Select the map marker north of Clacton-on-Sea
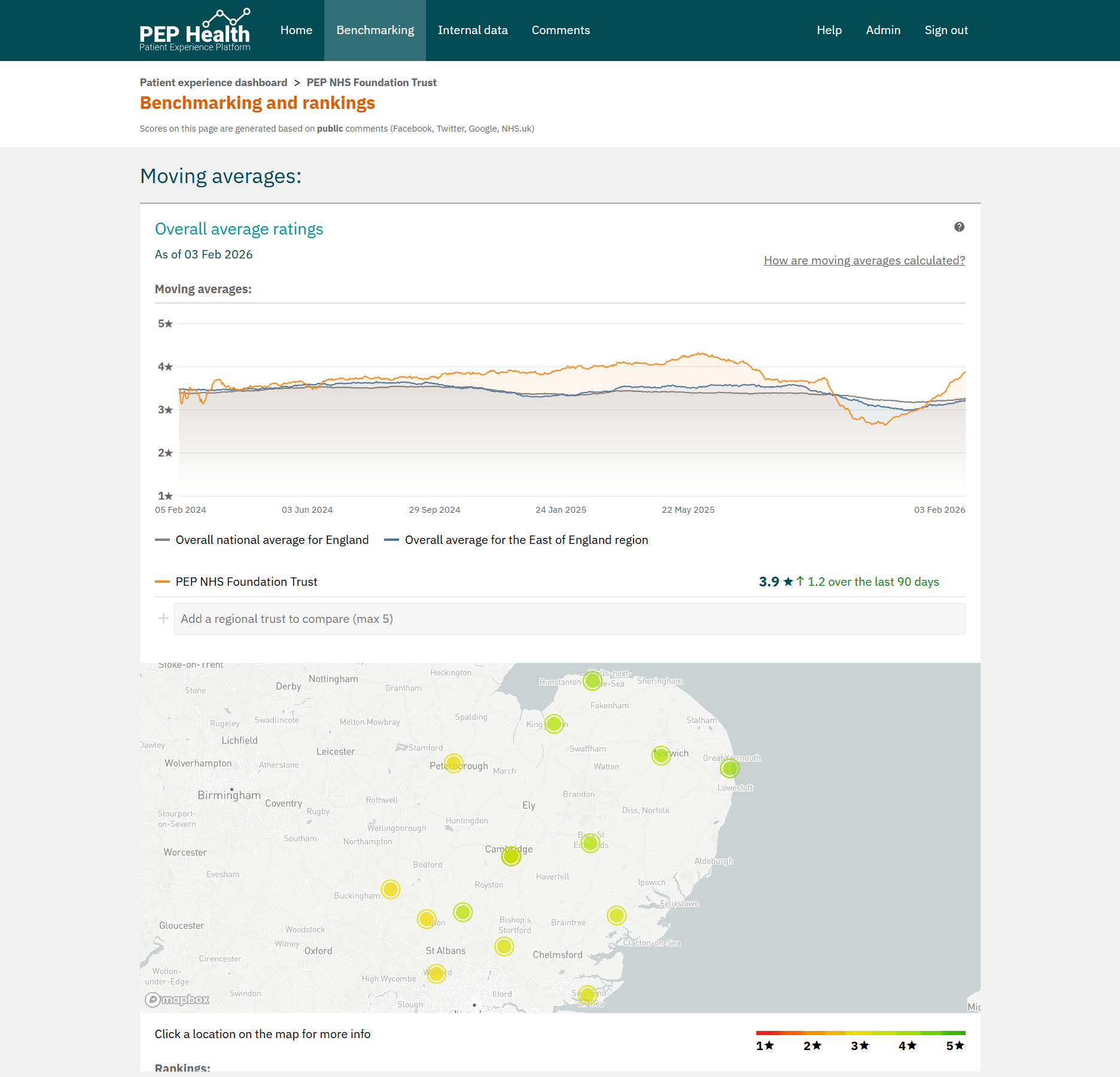The image size is (1120, 1077). click(617, 915)
